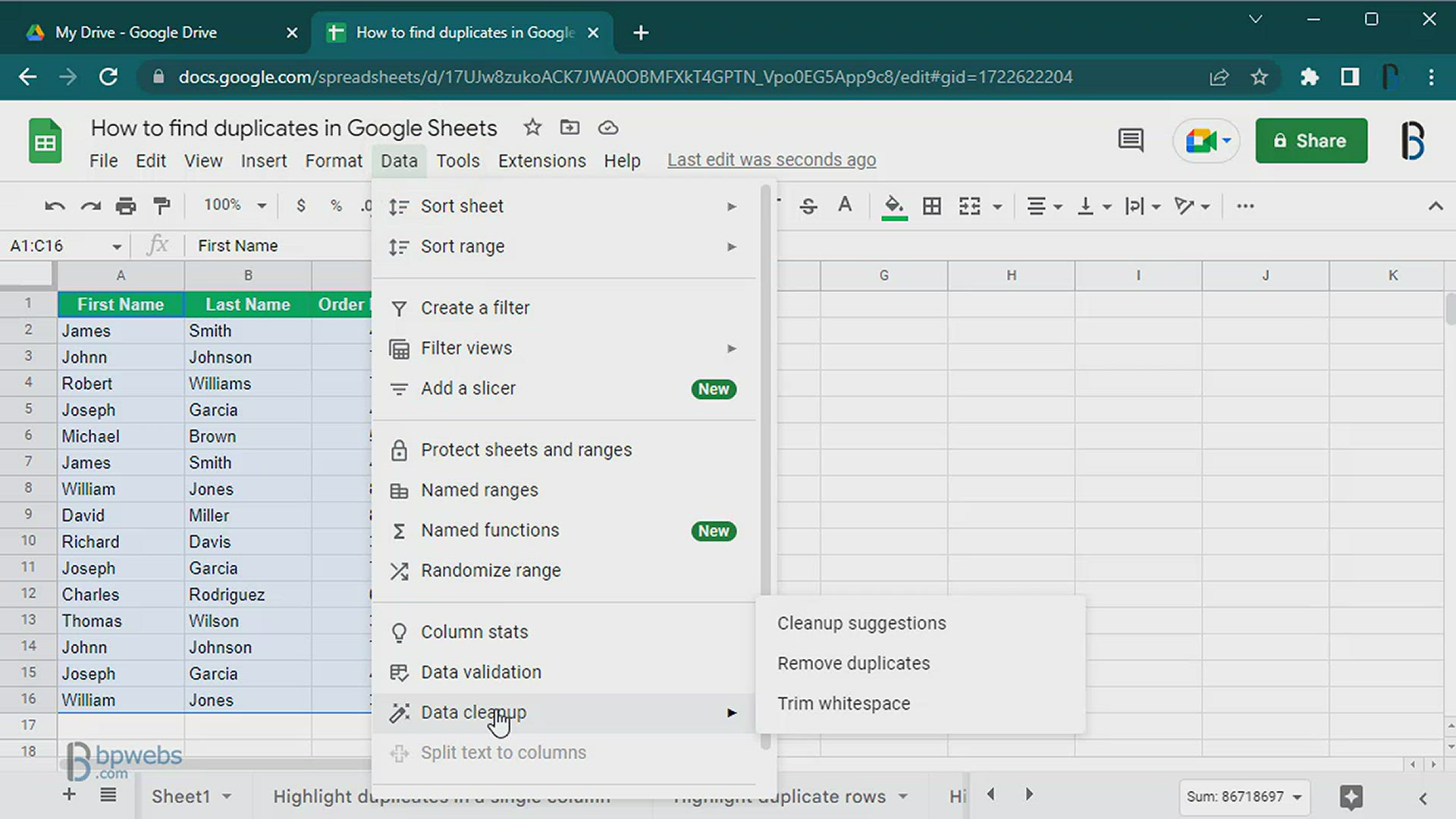Toggle strikethrough formatting
The height and width of the screenshot is (819, 1456).
tap(808, 206)
